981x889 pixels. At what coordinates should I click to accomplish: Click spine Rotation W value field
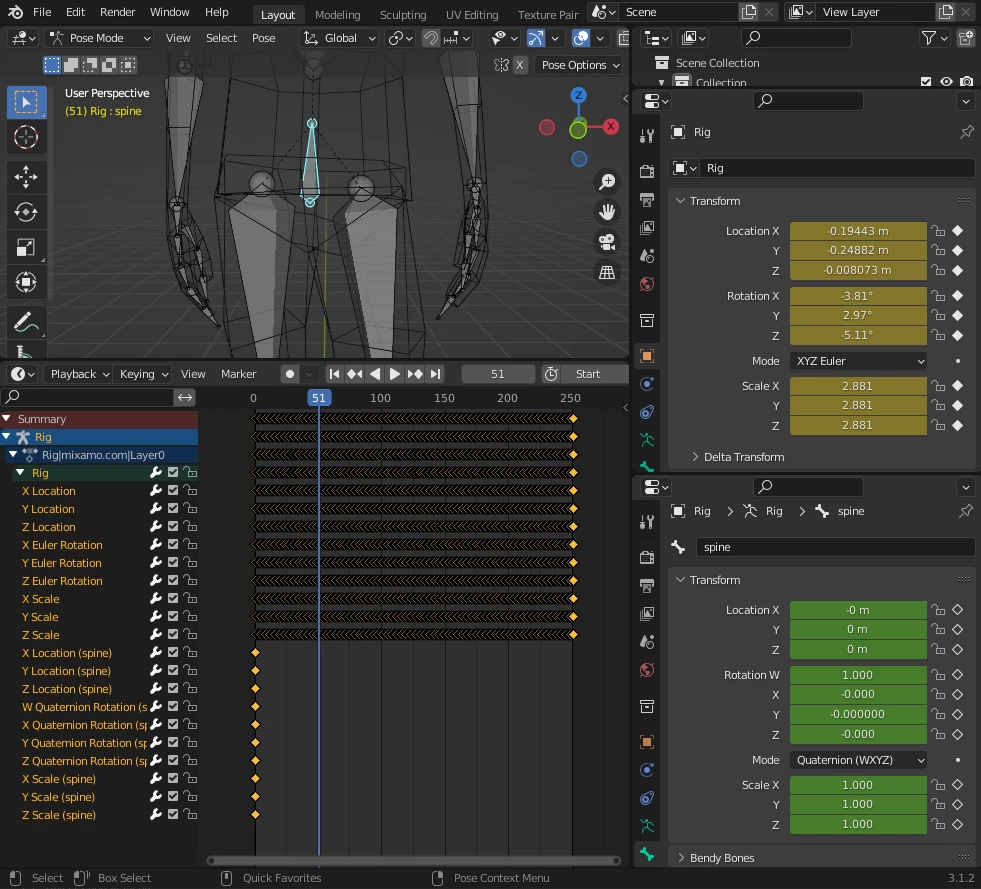tap(858, 675)
